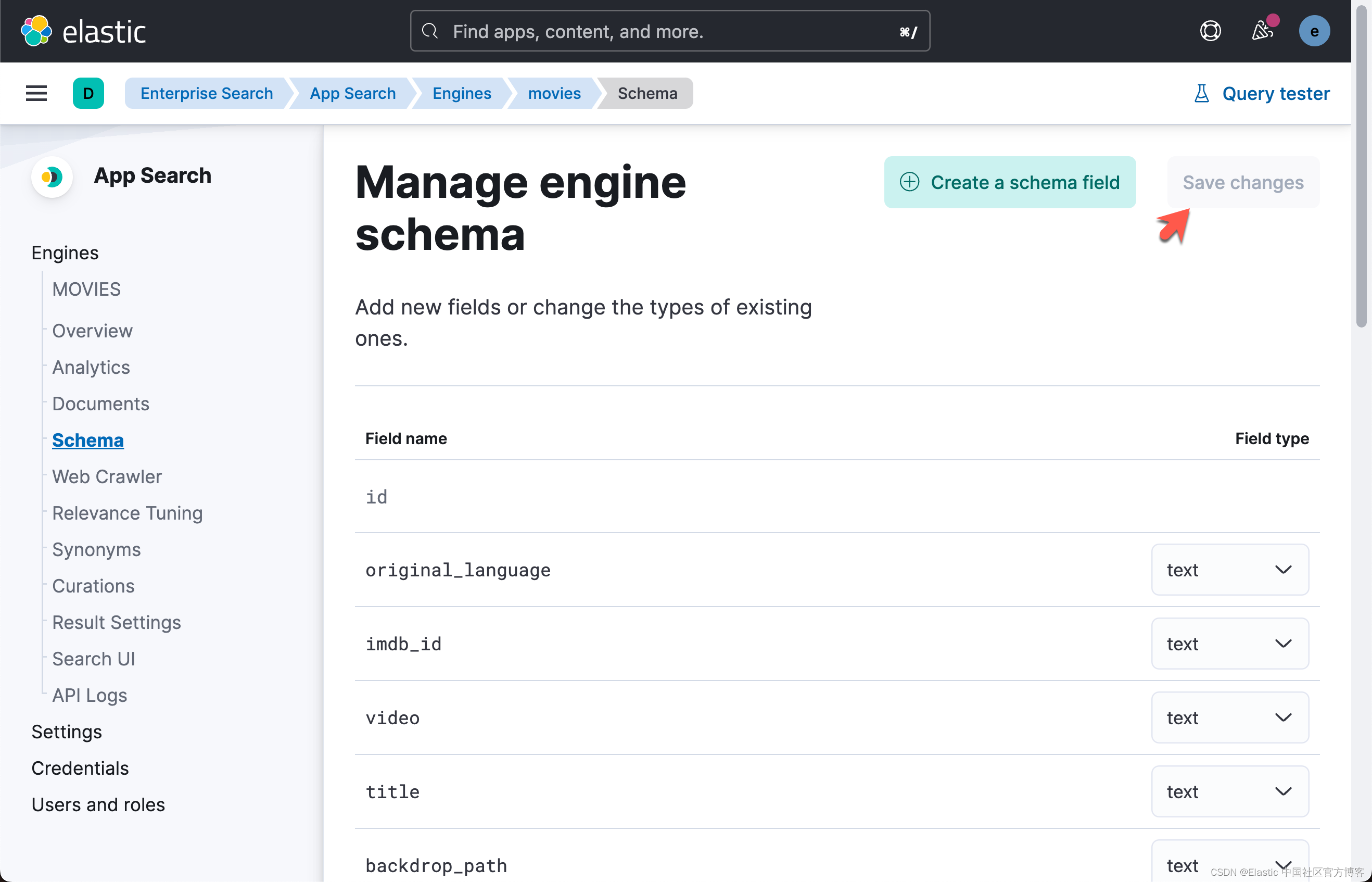Click the id field name
Screen dimensions: 1372x882
click(376, 497)
